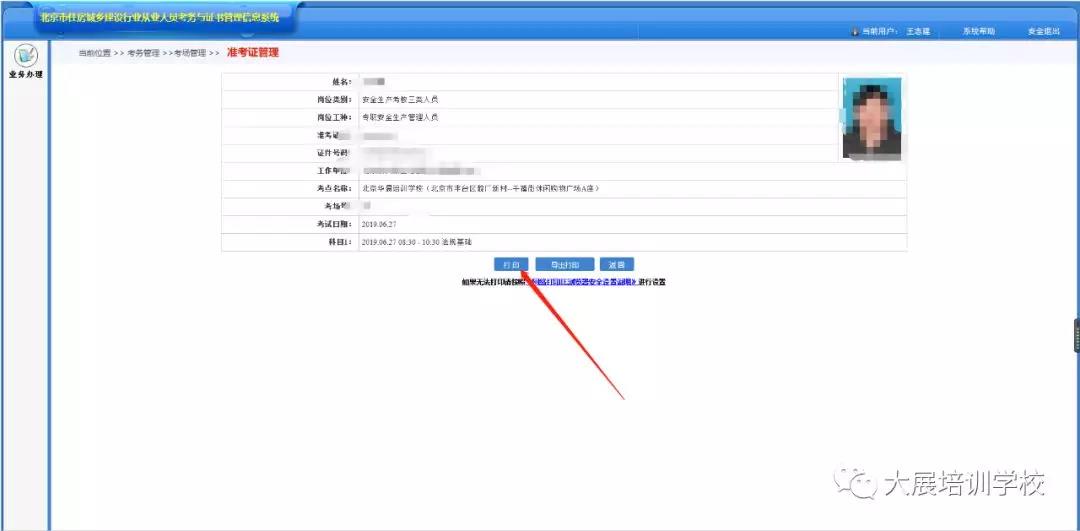This screenshot has width=1080, height=531.
Task: Click the candidate photo thumbnail
Action: point(872,118)
